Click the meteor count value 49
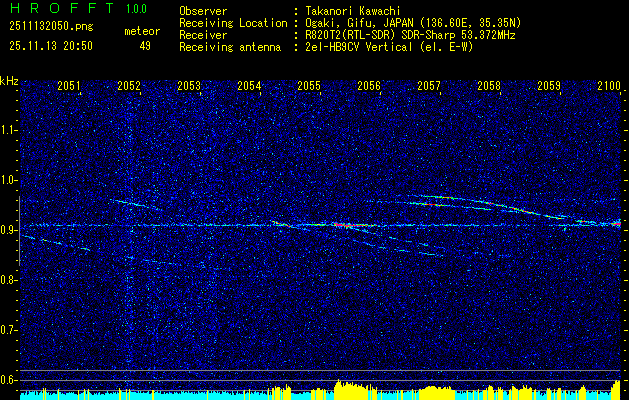The image size is (629, 400). [145, 46]
